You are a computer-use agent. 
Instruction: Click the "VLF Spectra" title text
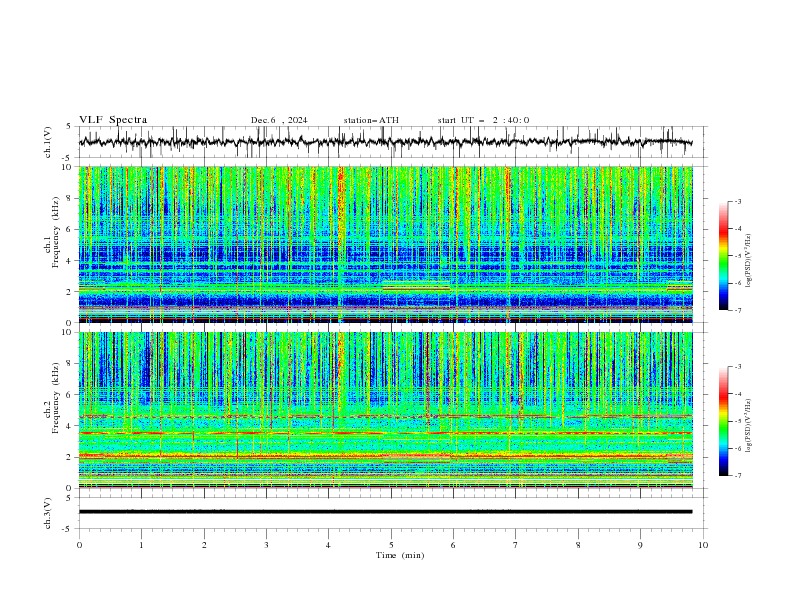pos(113,120)
